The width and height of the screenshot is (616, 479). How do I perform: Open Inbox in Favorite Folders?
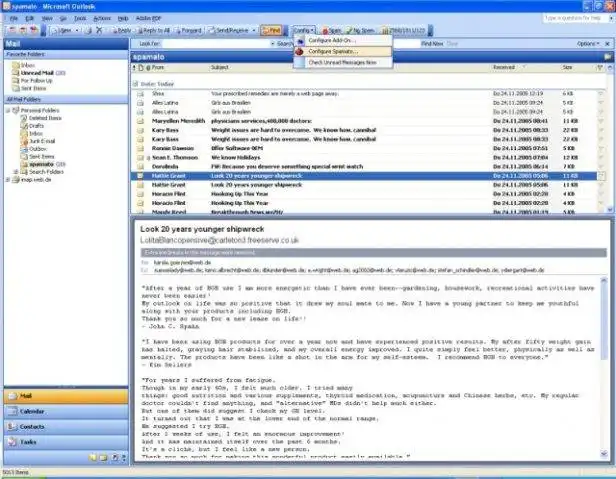click(x=28, y=65)
